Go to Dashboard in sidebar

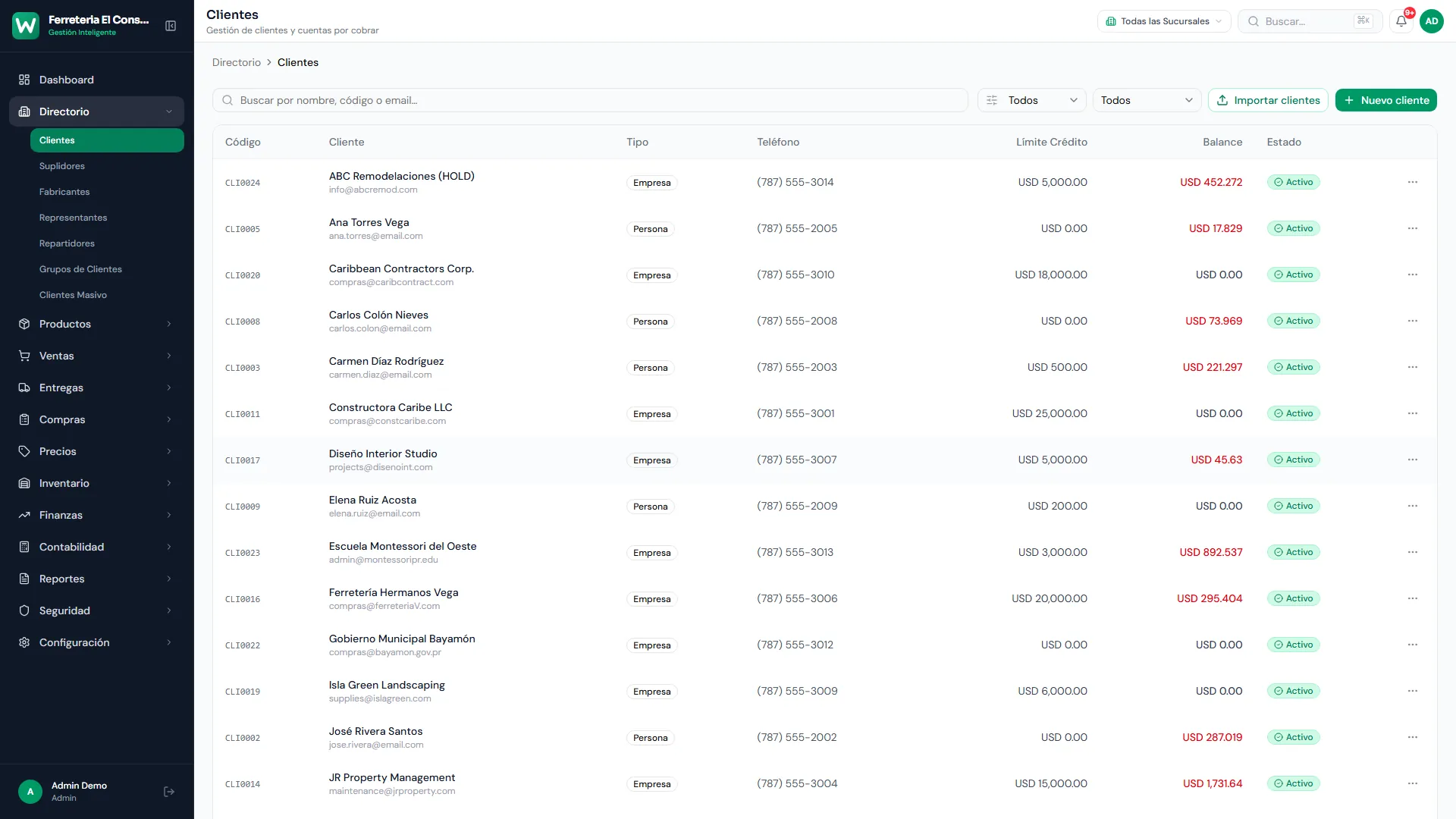point(96,80)
